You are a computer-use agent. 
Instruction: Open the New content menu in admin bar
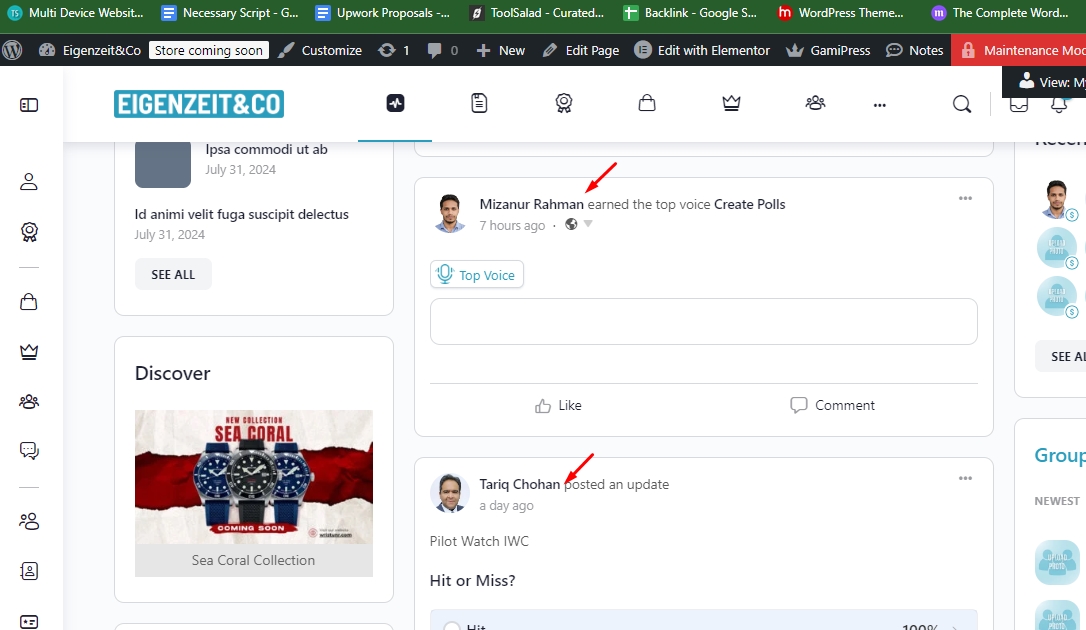click(x=501, y=51)
